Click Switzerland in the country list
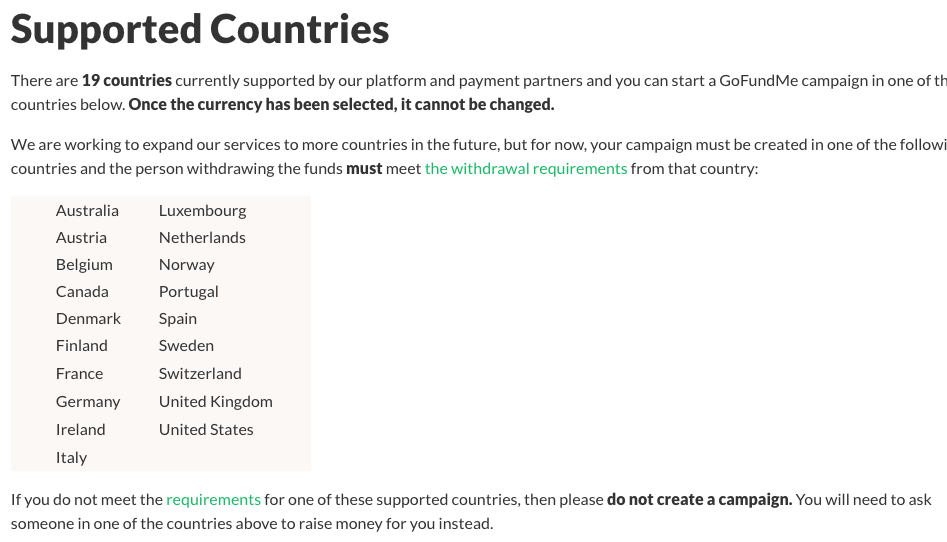 (x=200, y=373)
